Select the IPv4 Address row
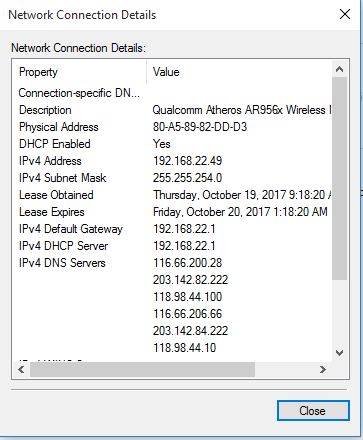 172,161
